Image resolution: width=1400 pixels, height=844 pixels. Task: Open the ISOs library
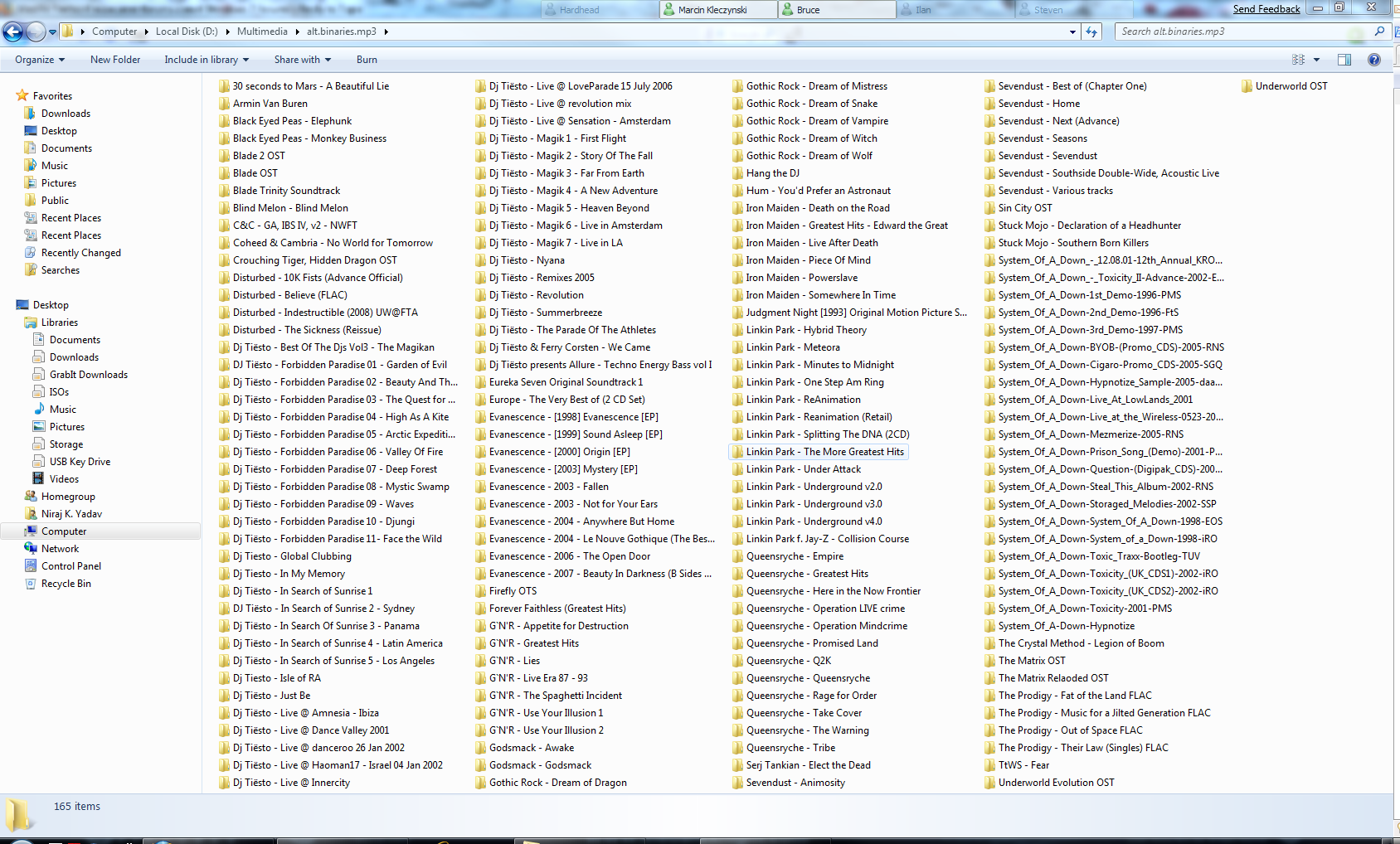coord(59,392)
